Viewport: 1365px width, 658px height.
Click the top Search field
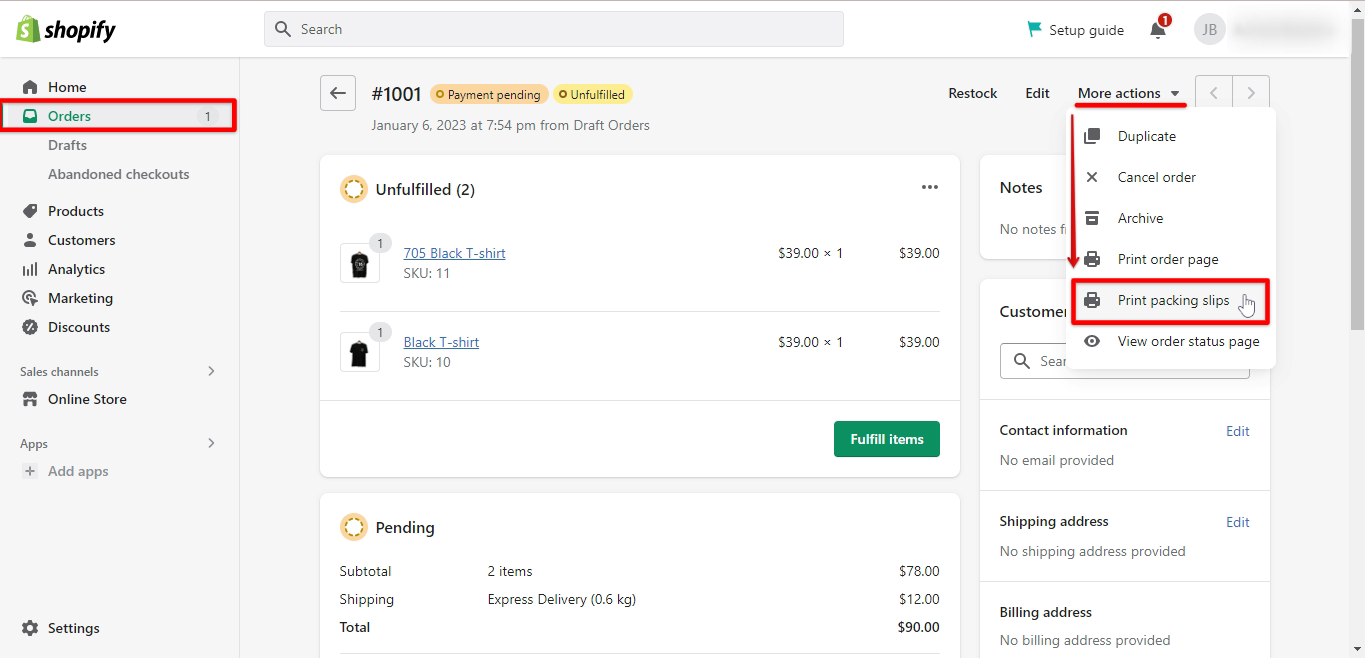pyautogui.click(x=554, y=29)
